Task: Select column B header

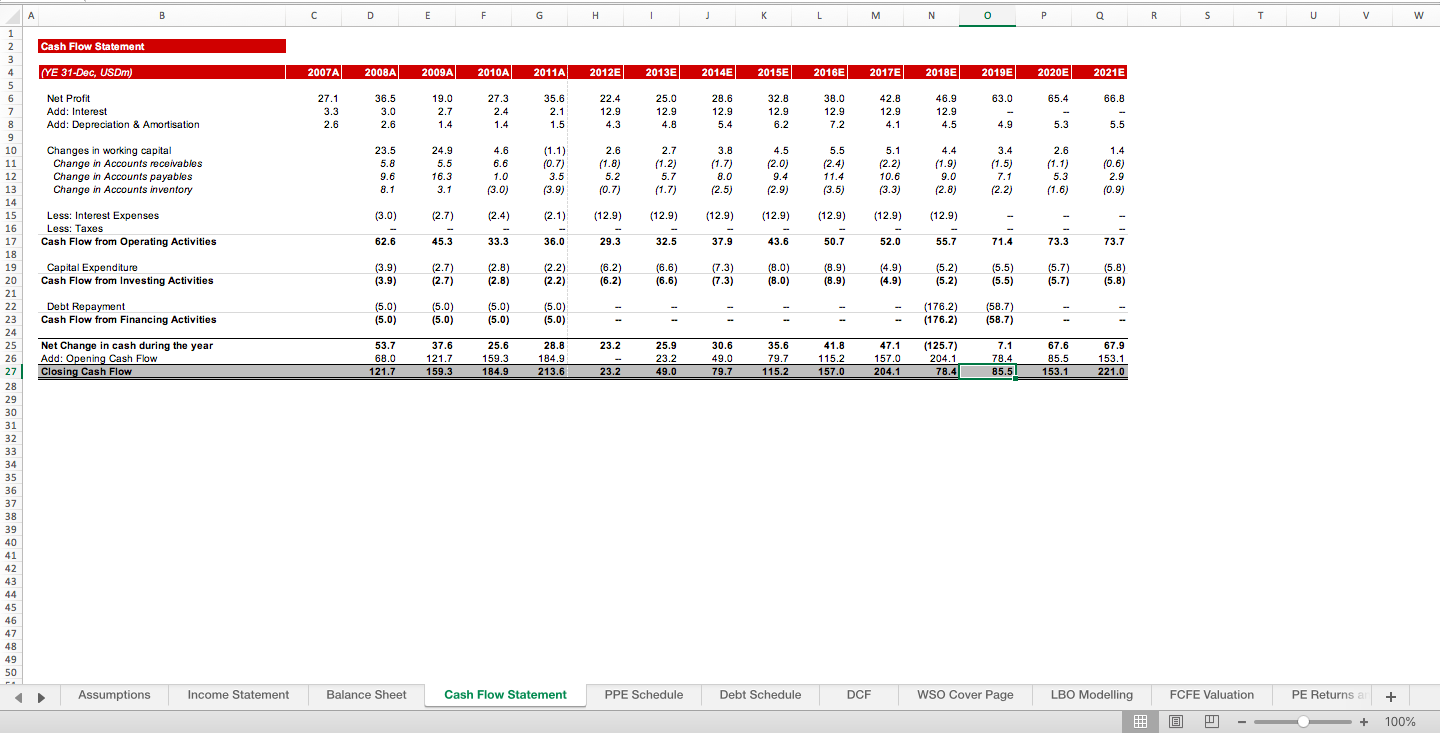Action: pos(162,15)
